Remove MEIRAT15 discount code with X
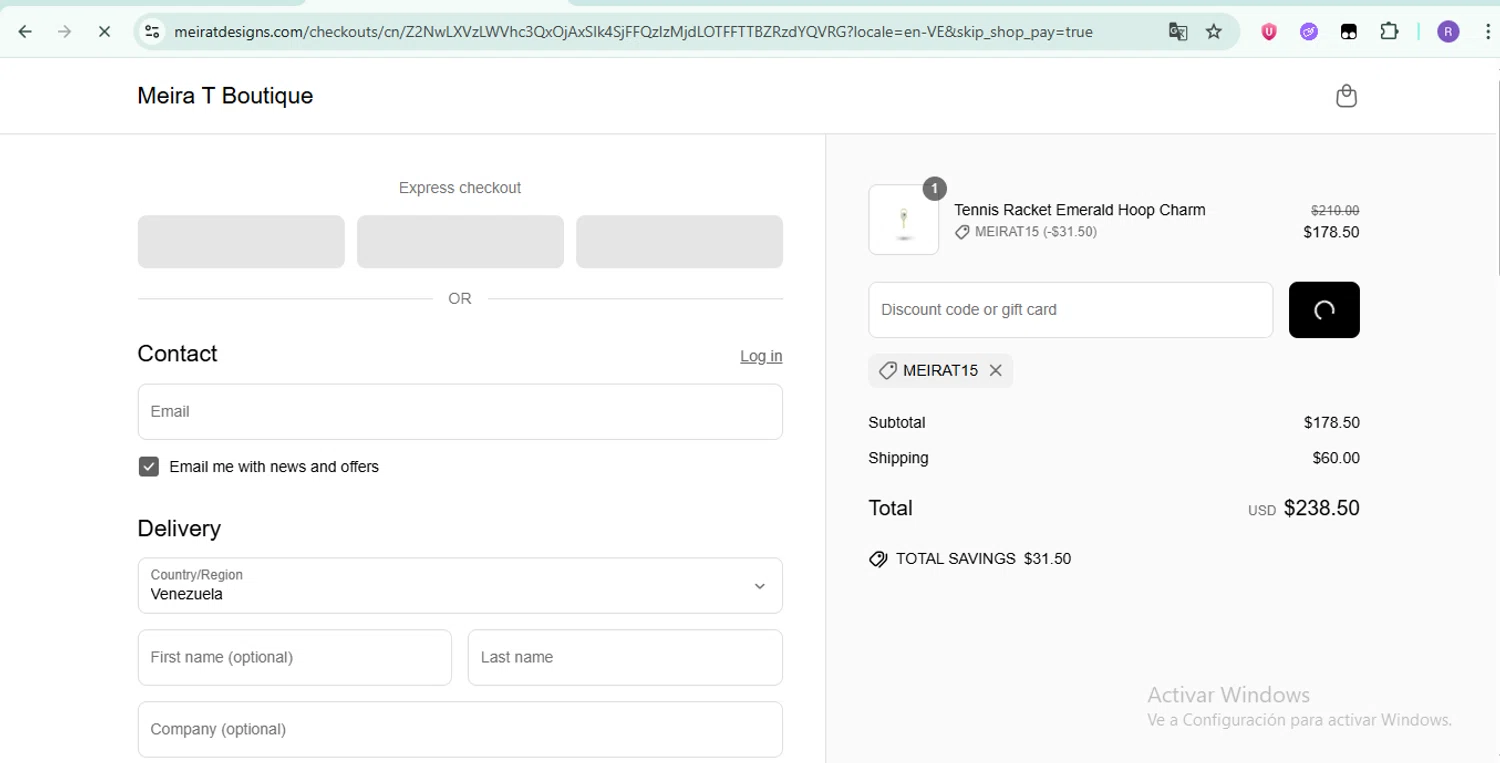This screenshot has height=763, width=1500. pos(995,370)
